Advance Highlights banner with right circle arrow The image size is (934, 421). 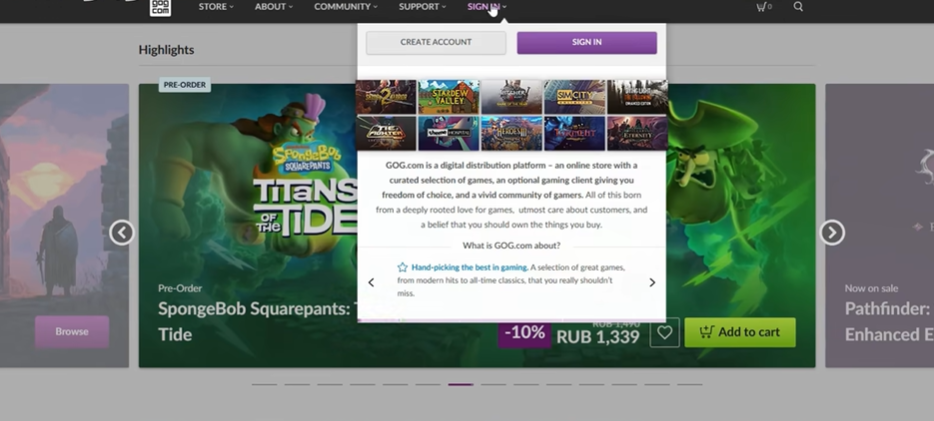(x=832, y=232)
